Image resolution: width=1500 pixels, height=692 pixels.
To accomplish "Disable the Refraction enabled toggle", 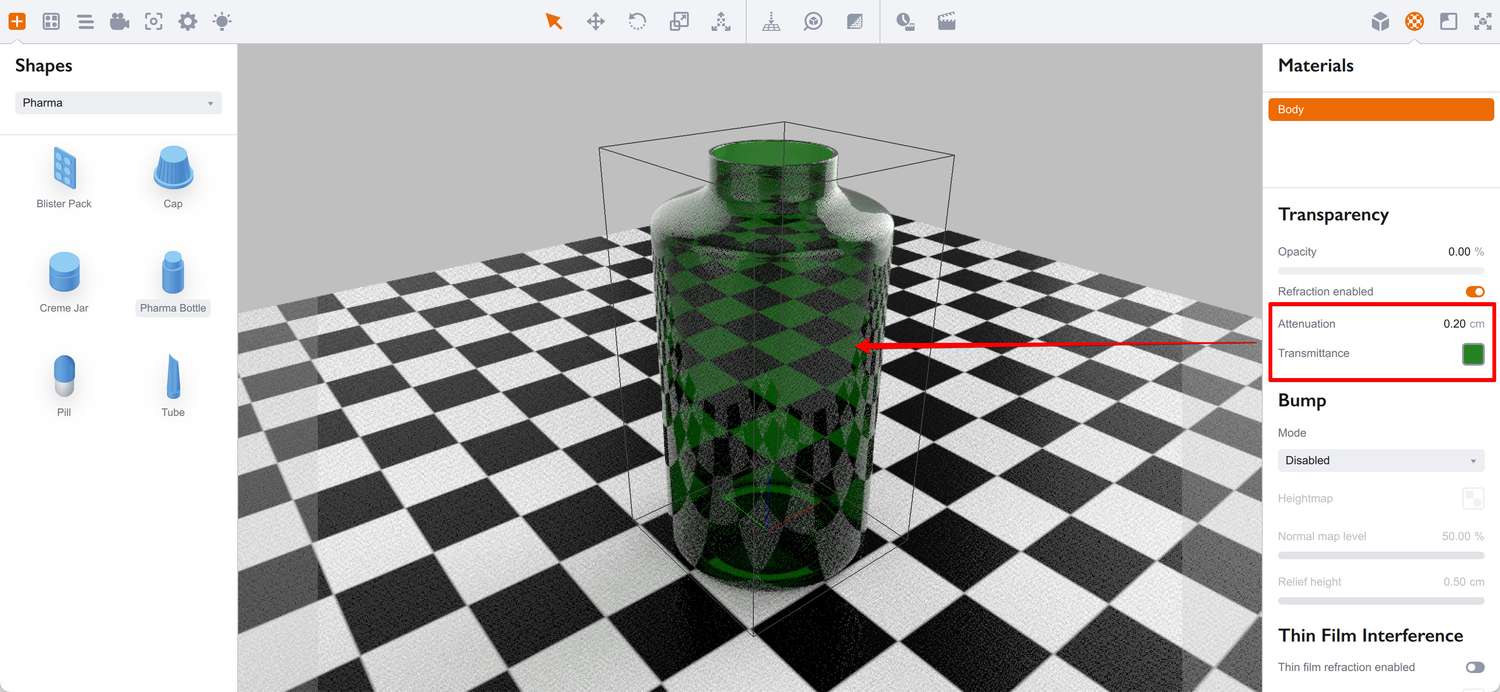I will tap(1475, 291).
